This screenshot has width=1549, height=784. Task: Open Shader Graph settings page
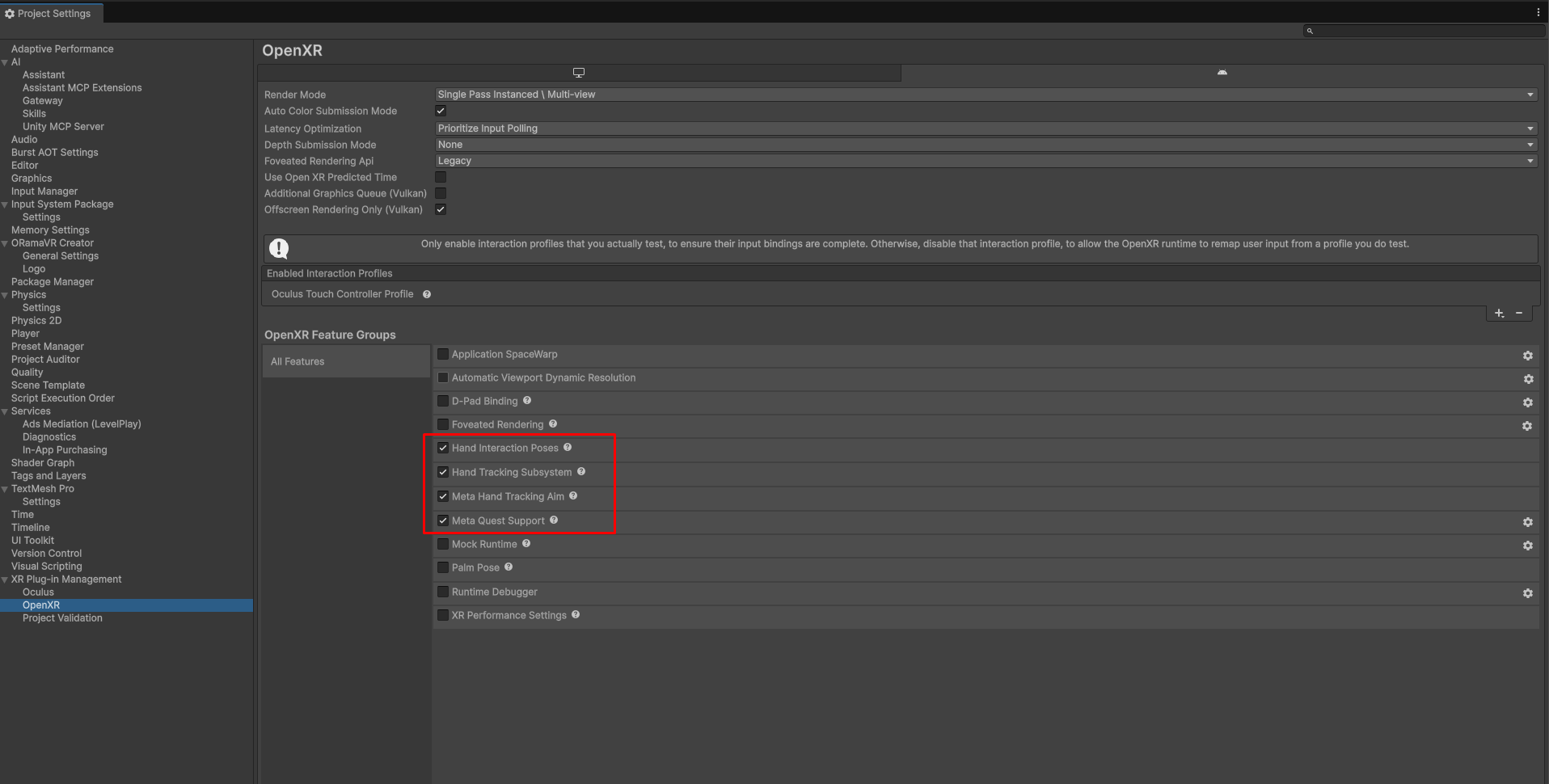43,463
